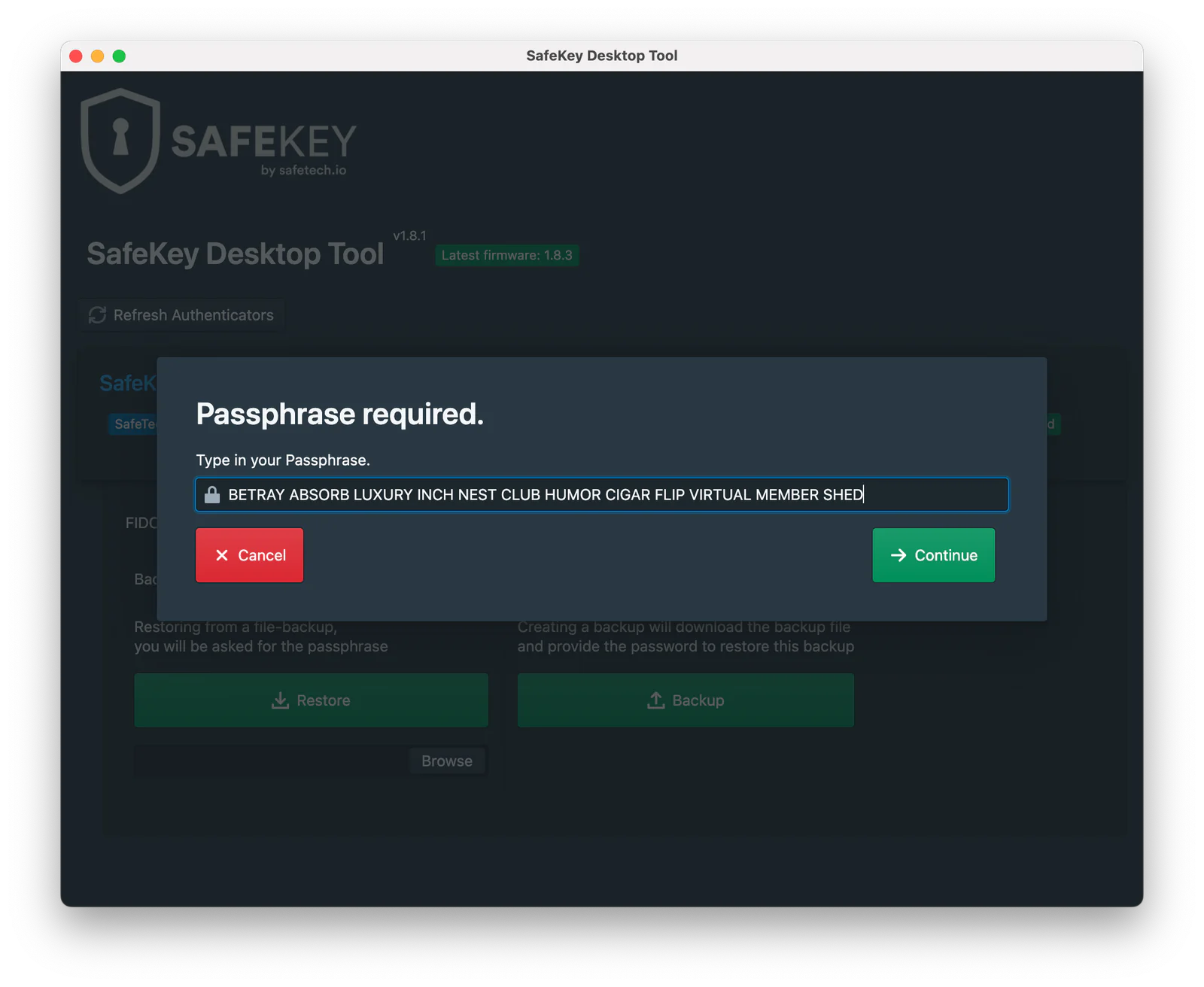Click the Browse file button

pos(447,761)
